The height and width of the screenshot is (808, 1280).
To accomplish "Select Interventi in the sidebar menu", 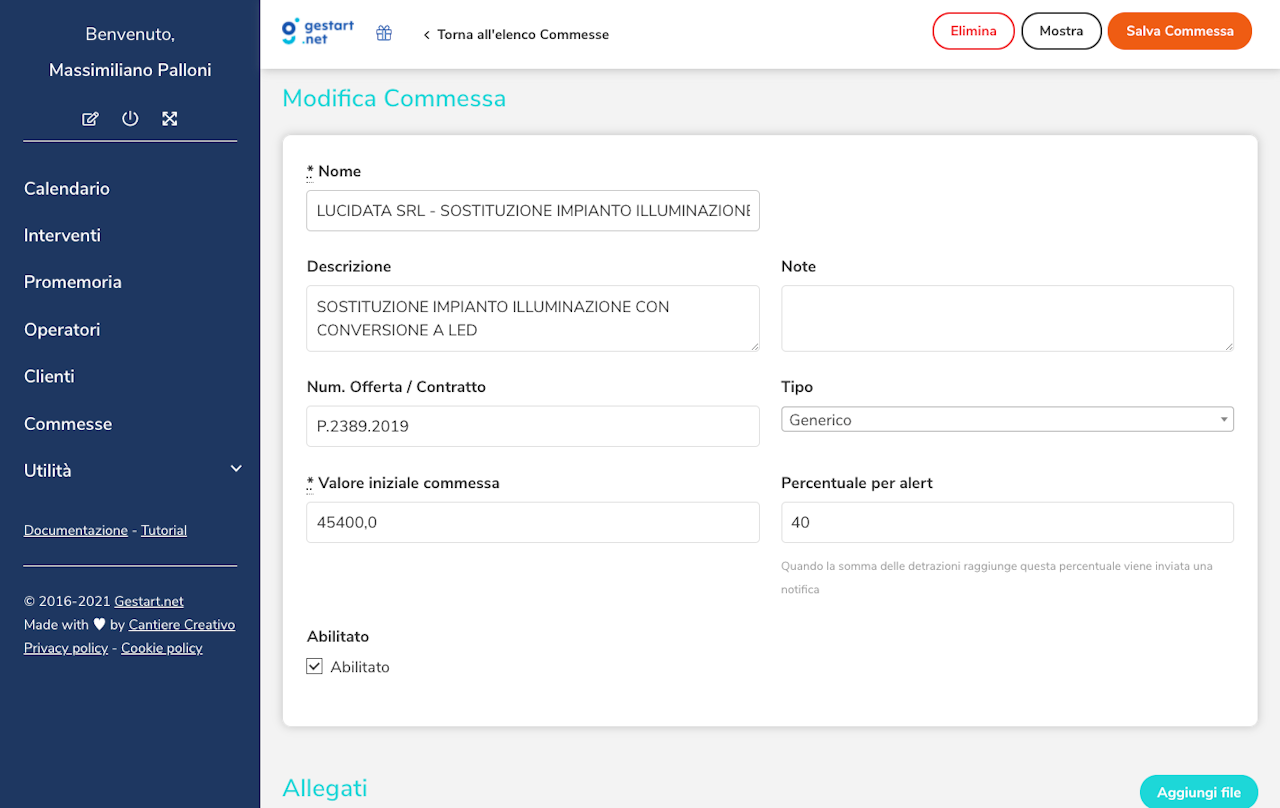I will (x=62, y=236).
